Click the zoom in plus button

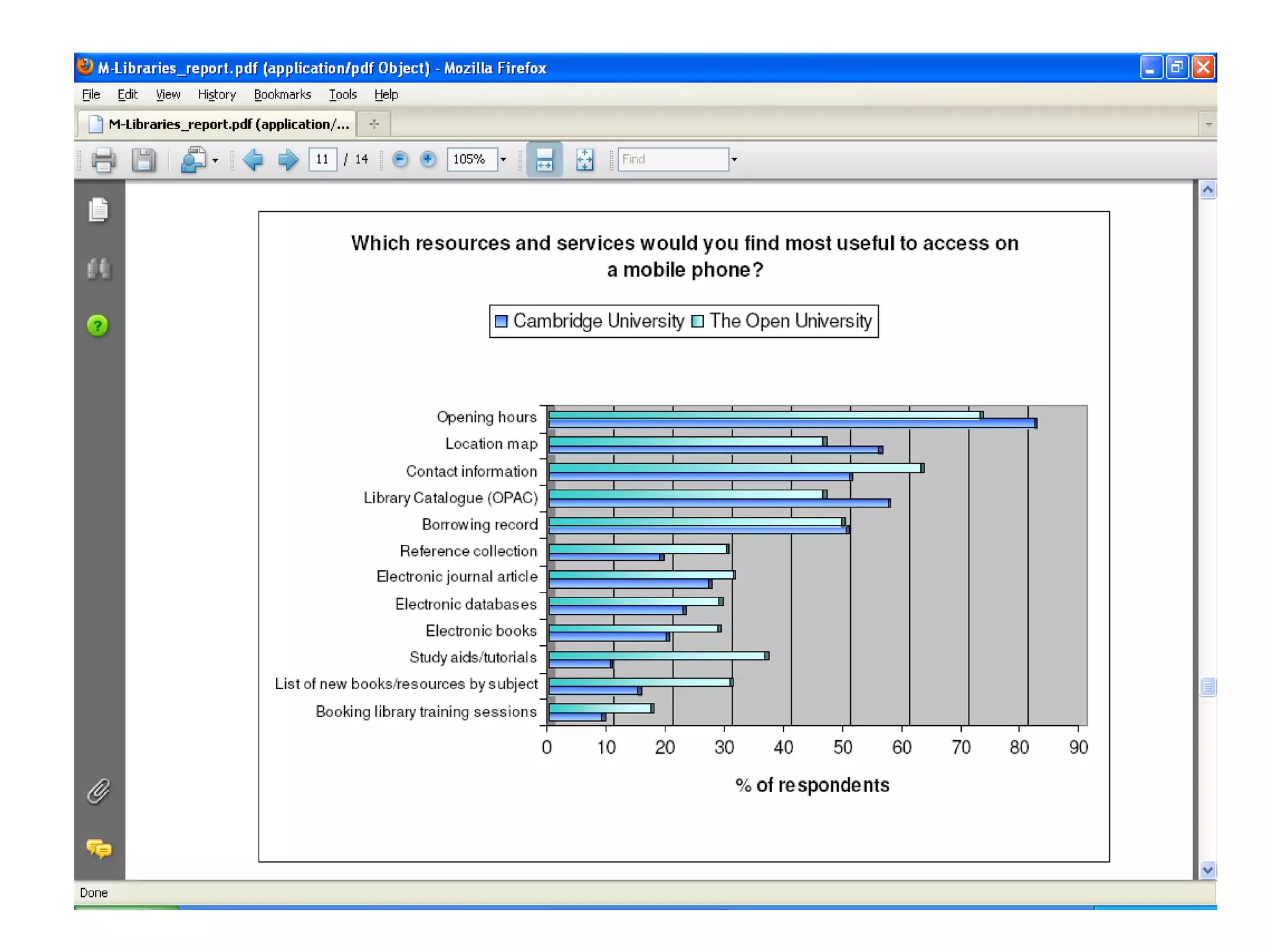tap(427, 159)
